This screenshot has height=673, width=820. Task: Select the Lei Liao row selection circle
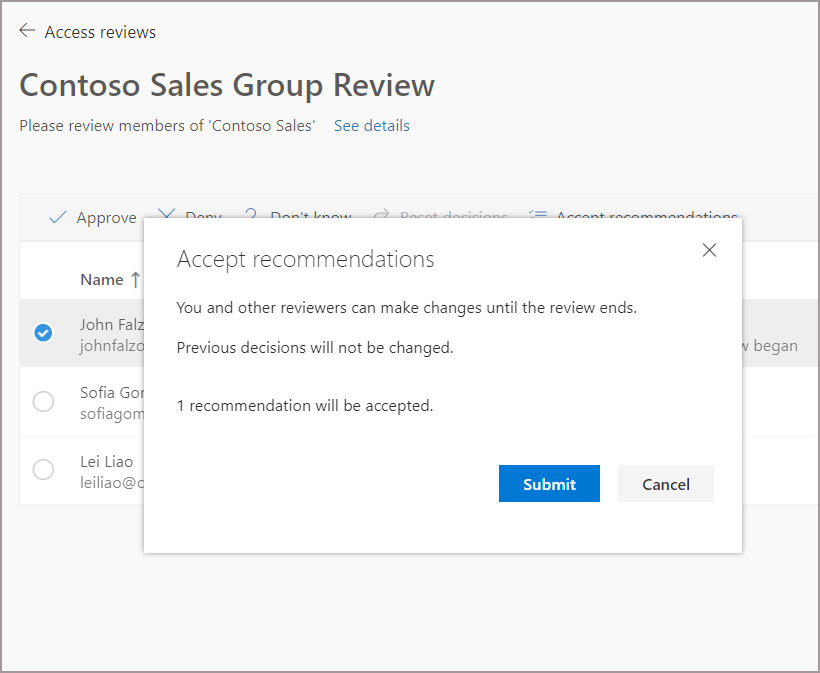click(x=43, y=469)
